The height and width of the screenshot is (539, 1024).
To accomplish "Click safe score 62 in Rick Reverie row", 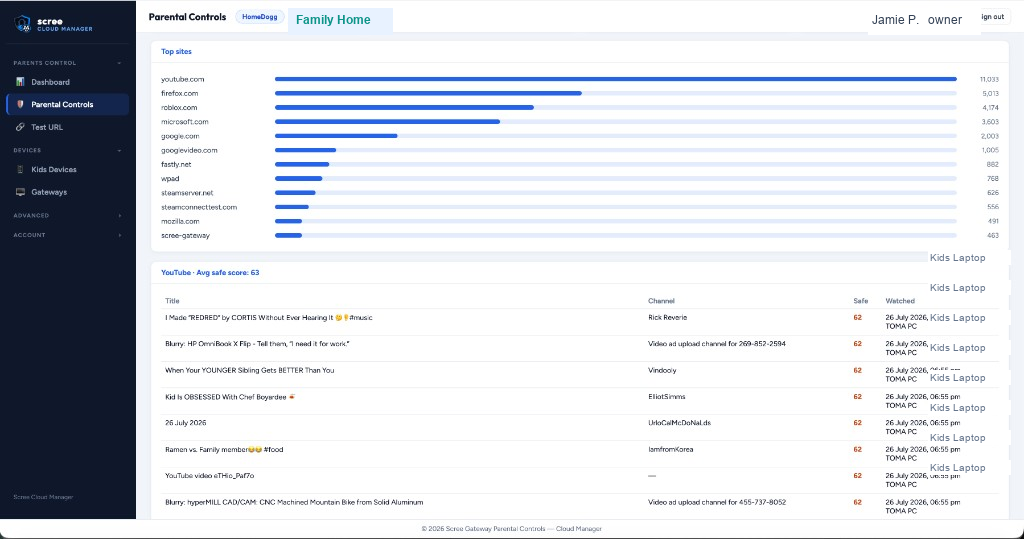I will point(857,318).
